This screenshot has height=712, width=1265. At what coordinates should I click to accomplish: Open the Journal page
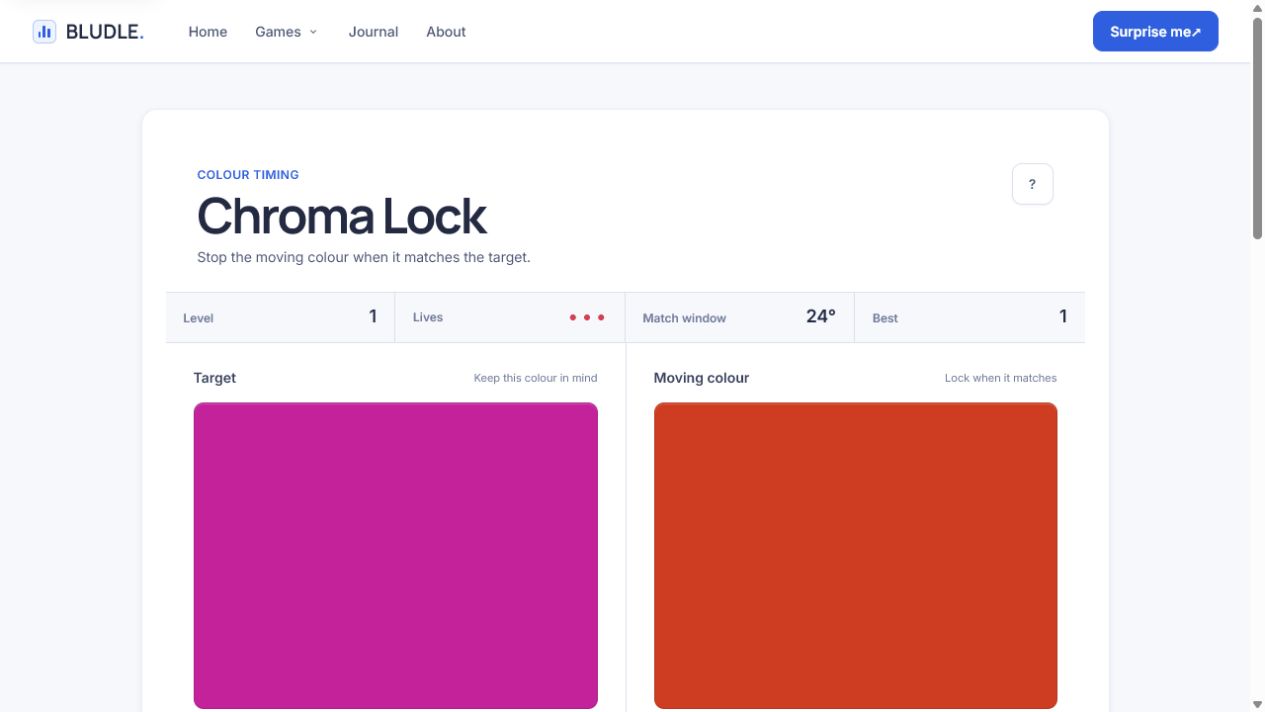pos(373,32)
